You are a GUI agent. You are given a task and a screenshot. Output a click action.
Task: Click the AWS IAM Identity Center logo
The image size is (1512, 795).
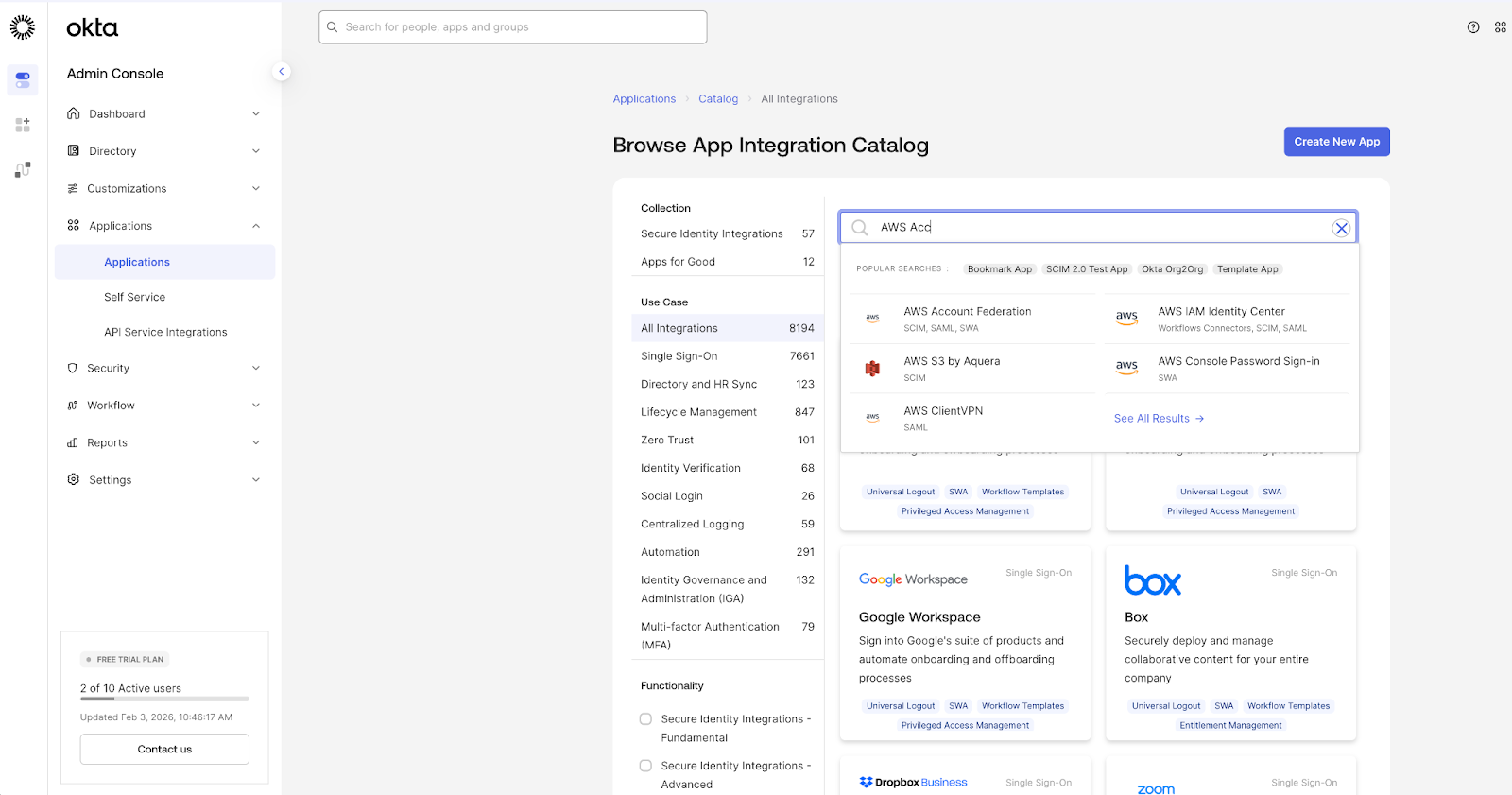pos(1126,319)
